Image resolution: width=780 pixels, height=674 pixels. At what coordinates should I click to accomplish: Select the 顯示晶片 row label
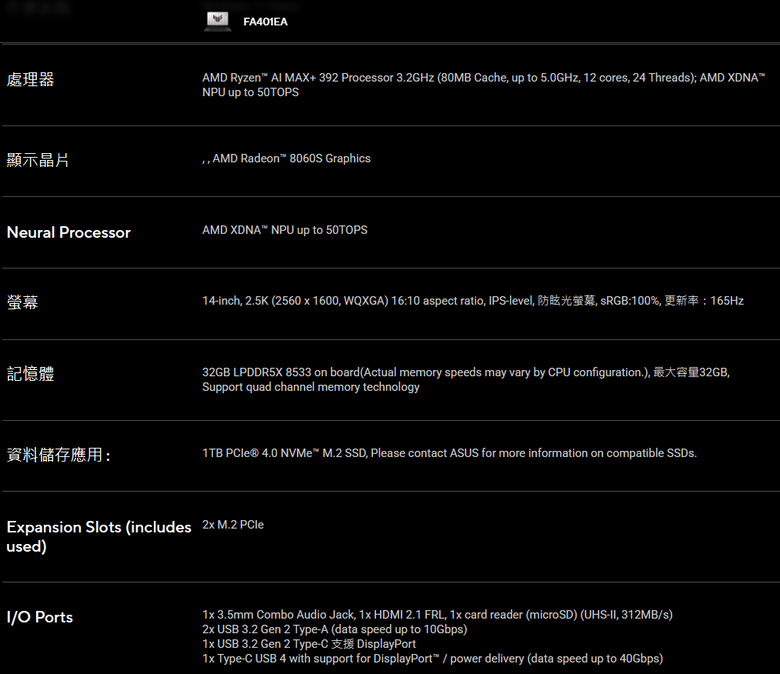38,160
